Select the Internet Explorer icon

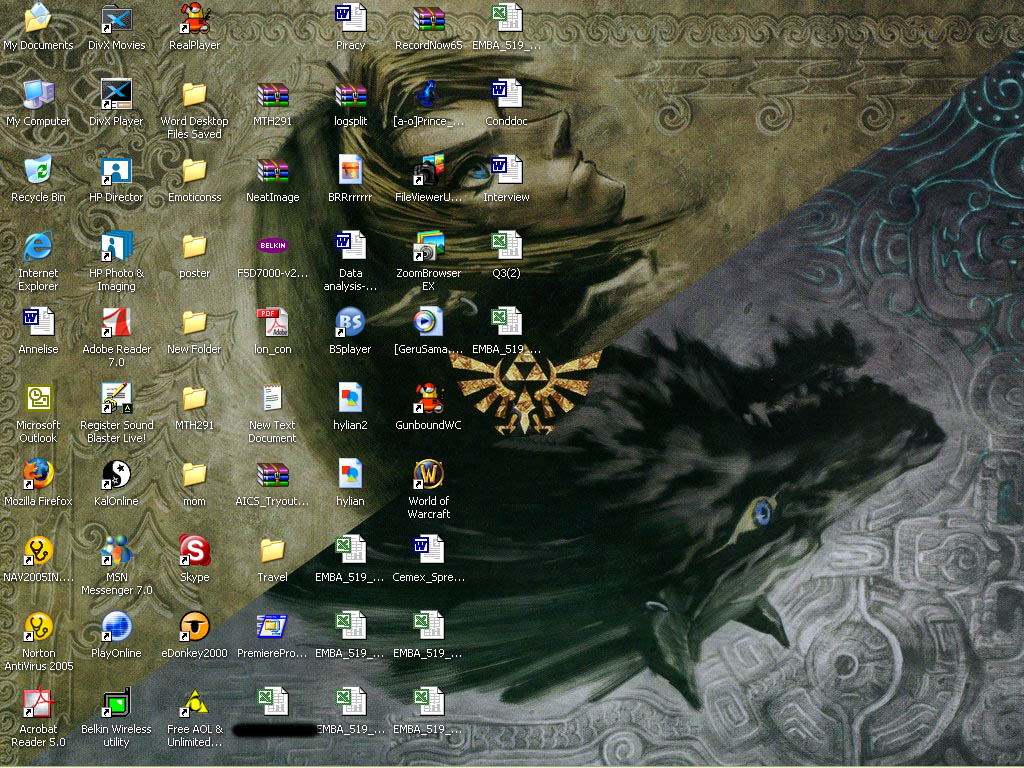(38, 247)
